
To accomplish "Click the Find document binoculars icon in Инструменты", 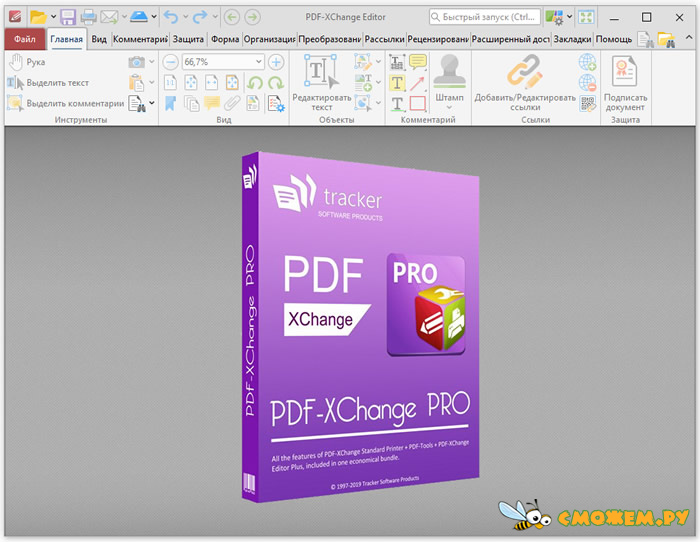I will click(137, 103).
